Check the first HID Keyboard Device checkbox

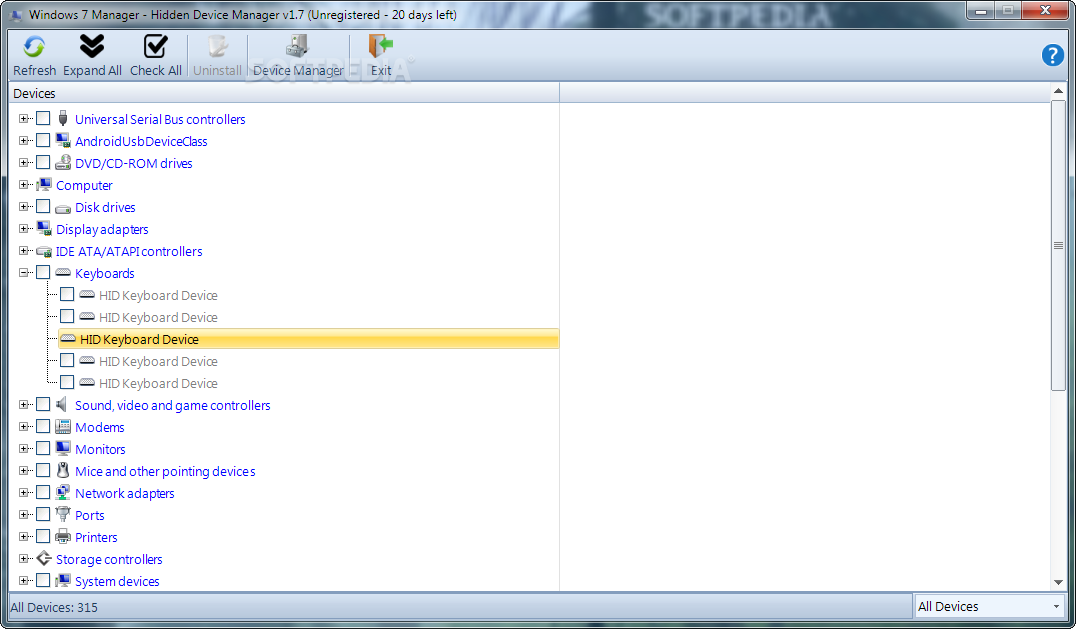coord(67,294)
